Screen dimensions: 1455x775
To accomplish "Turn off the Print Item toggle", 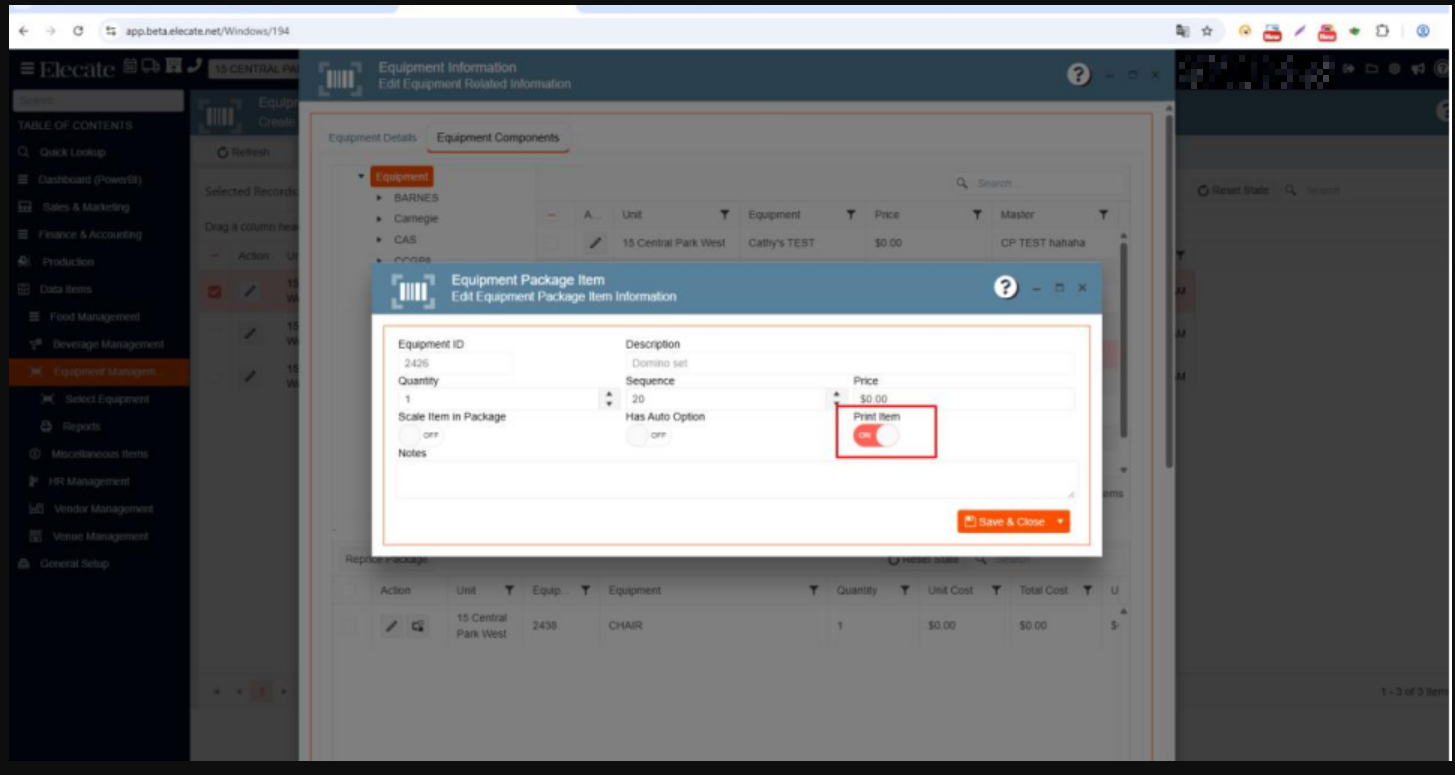I will coord(876,436).
